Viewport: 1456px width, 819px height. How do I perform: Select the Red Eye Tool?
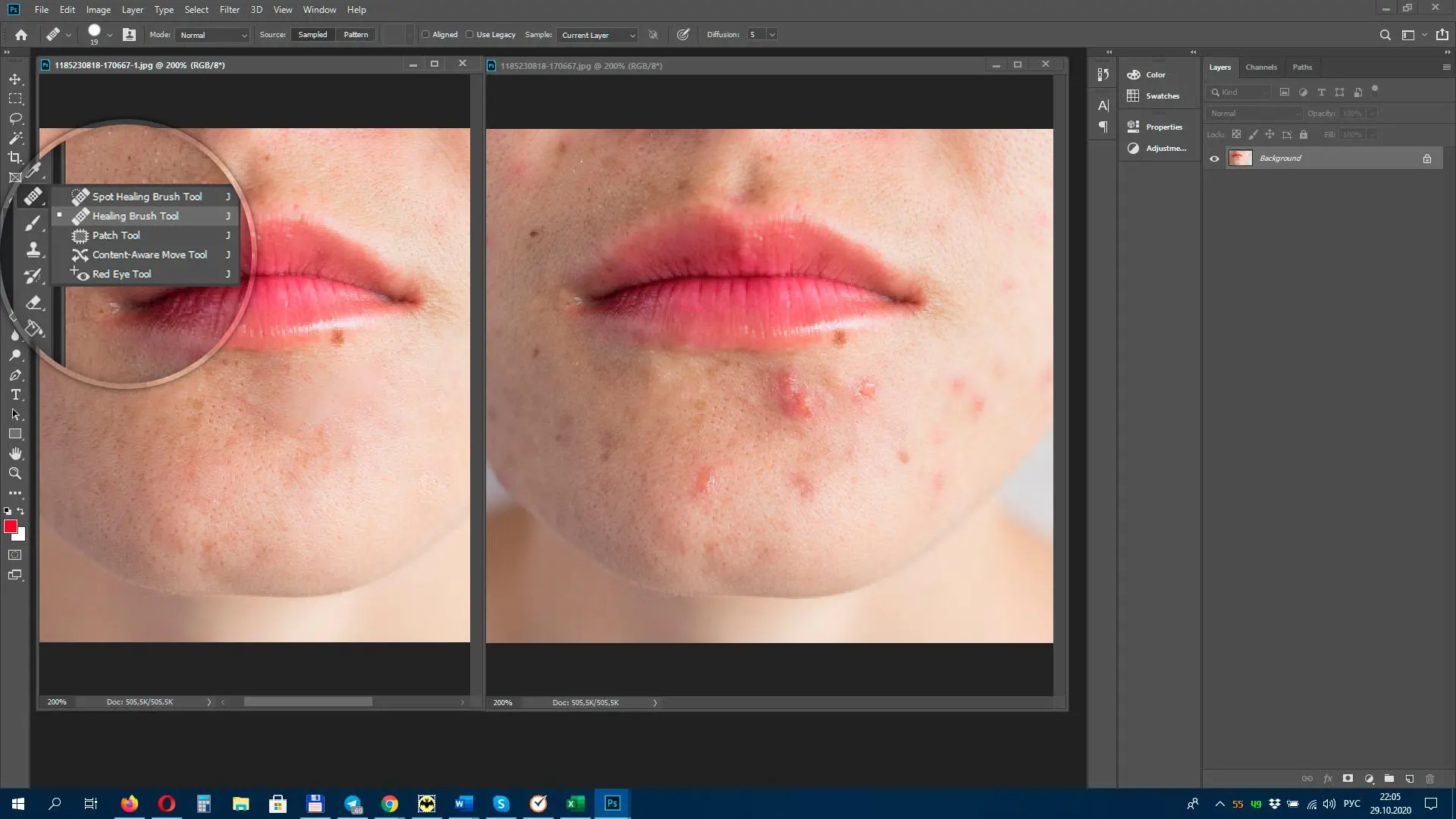(122, 273)
